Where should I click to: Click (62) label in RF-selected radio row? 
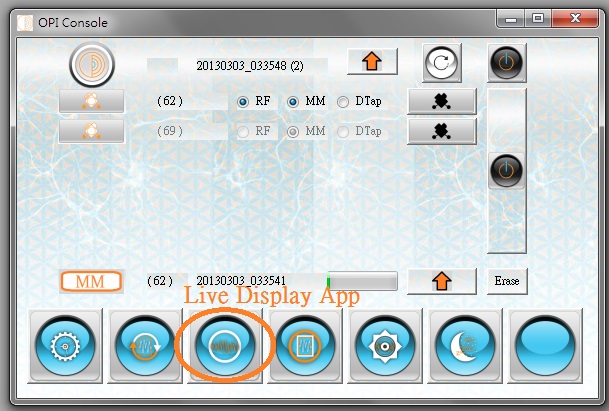tap(170, 101)
